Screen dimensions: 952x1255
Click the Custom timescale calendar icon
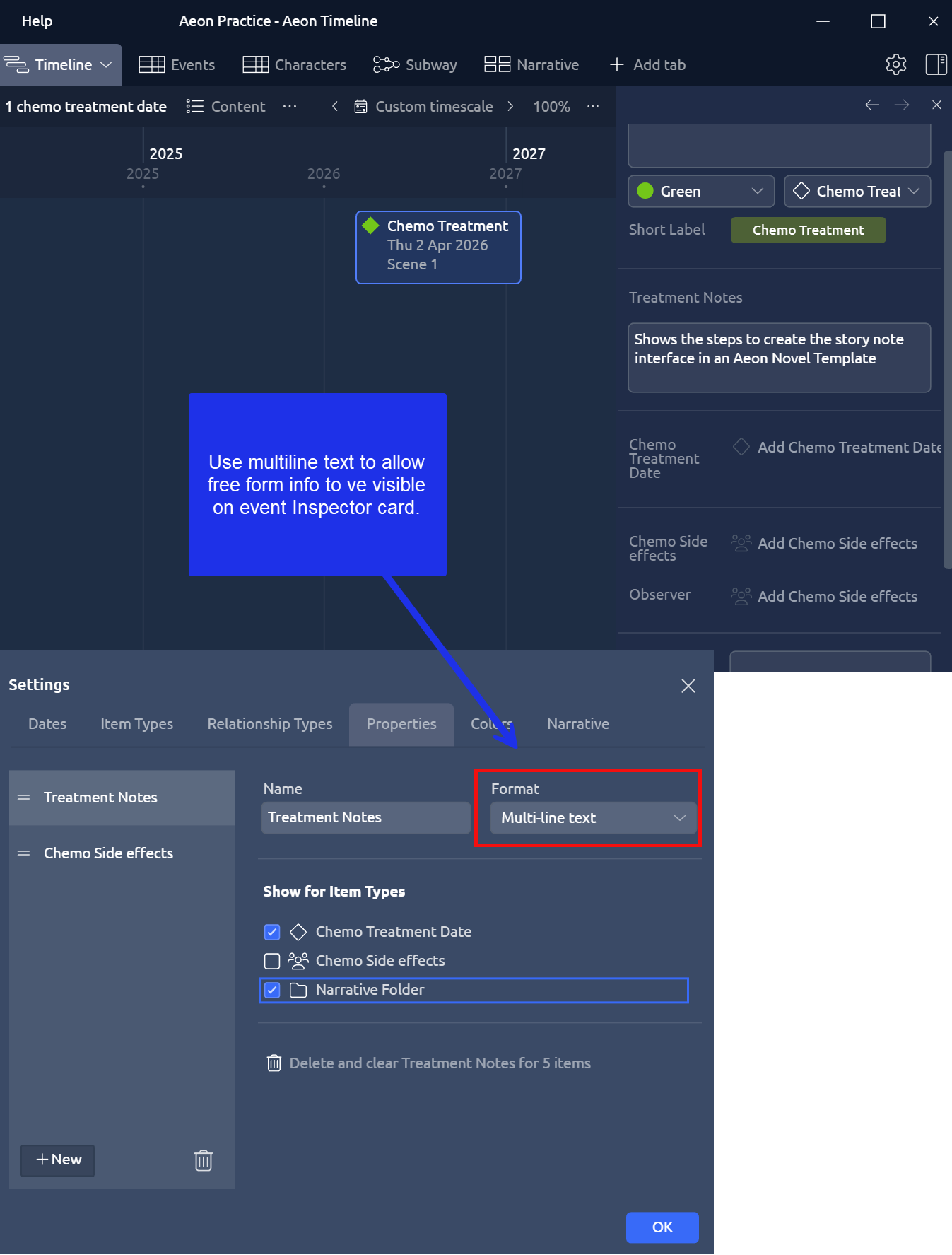click(x=360, y=107)
